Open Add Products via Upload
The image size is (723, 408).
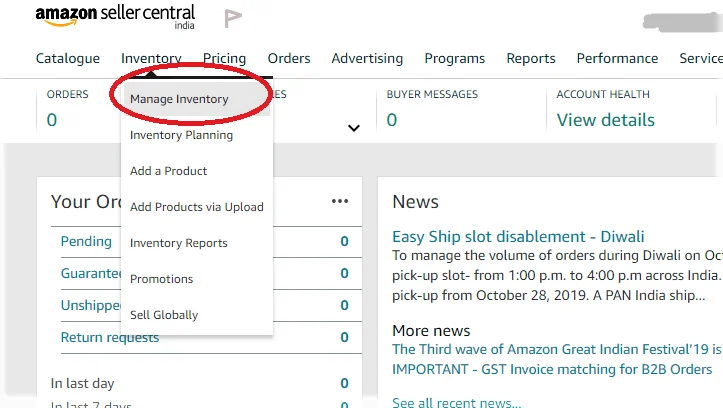click(196, 207)
